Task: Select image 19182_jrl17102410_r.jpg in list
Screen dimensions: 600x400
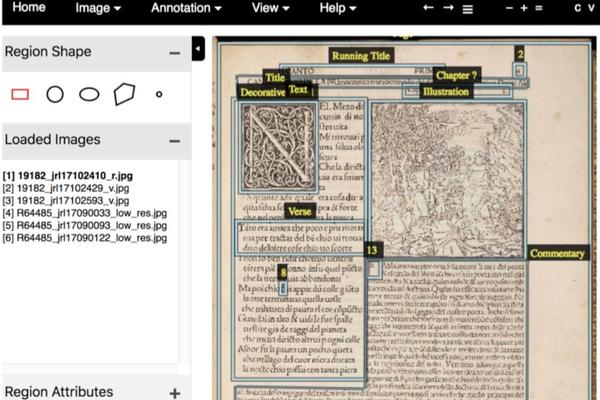Action: [68, 176]
